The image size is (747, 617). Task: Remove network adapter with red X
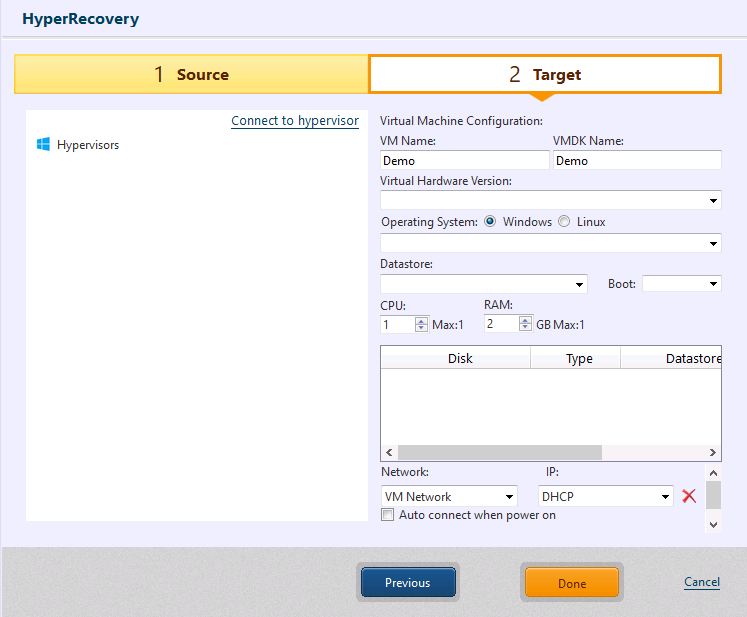[x=689, y=496]
